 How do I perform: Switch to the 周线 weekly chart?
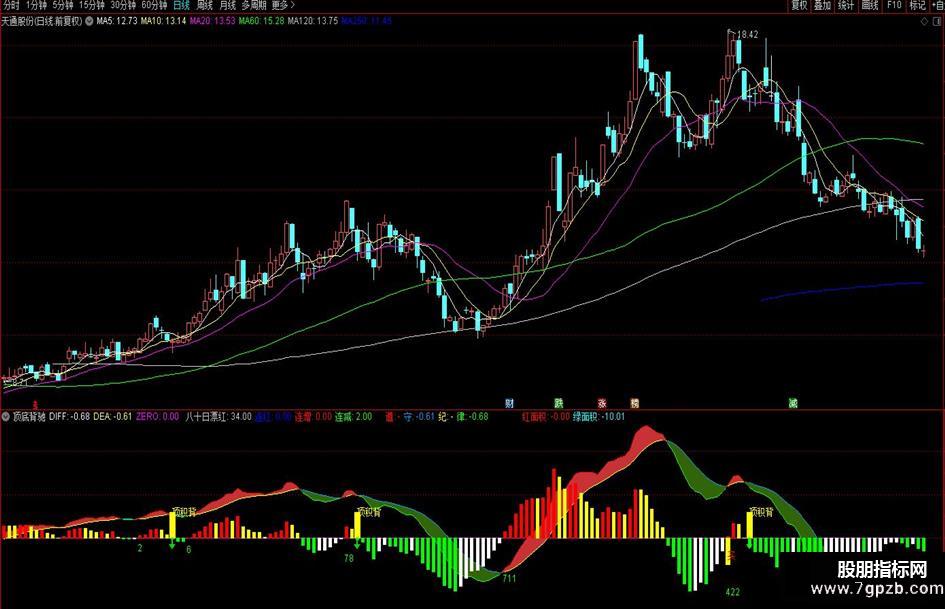205,5
